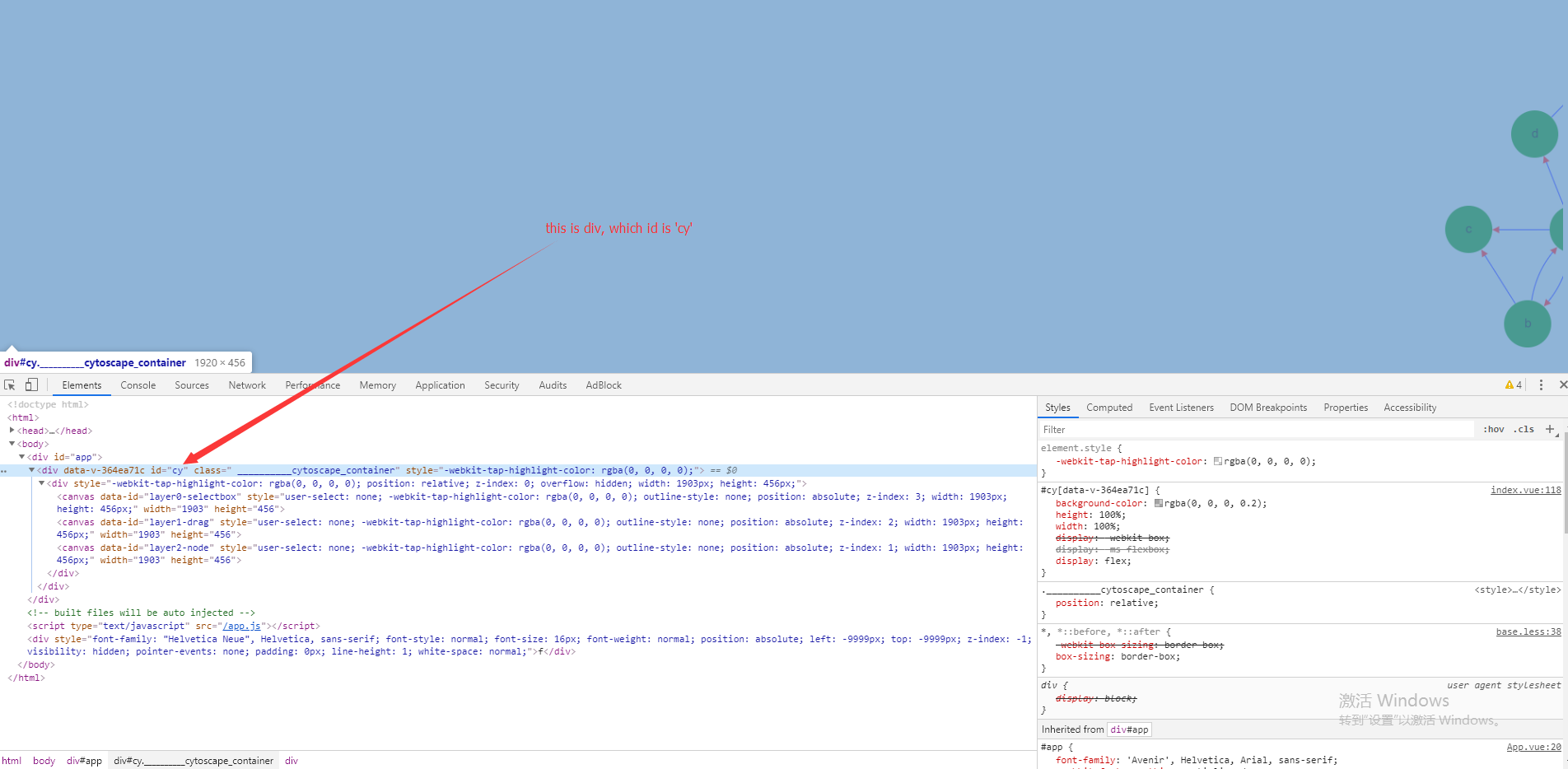
Task: View console warnings via the warning counter icon
Action: click(1514, 384)
